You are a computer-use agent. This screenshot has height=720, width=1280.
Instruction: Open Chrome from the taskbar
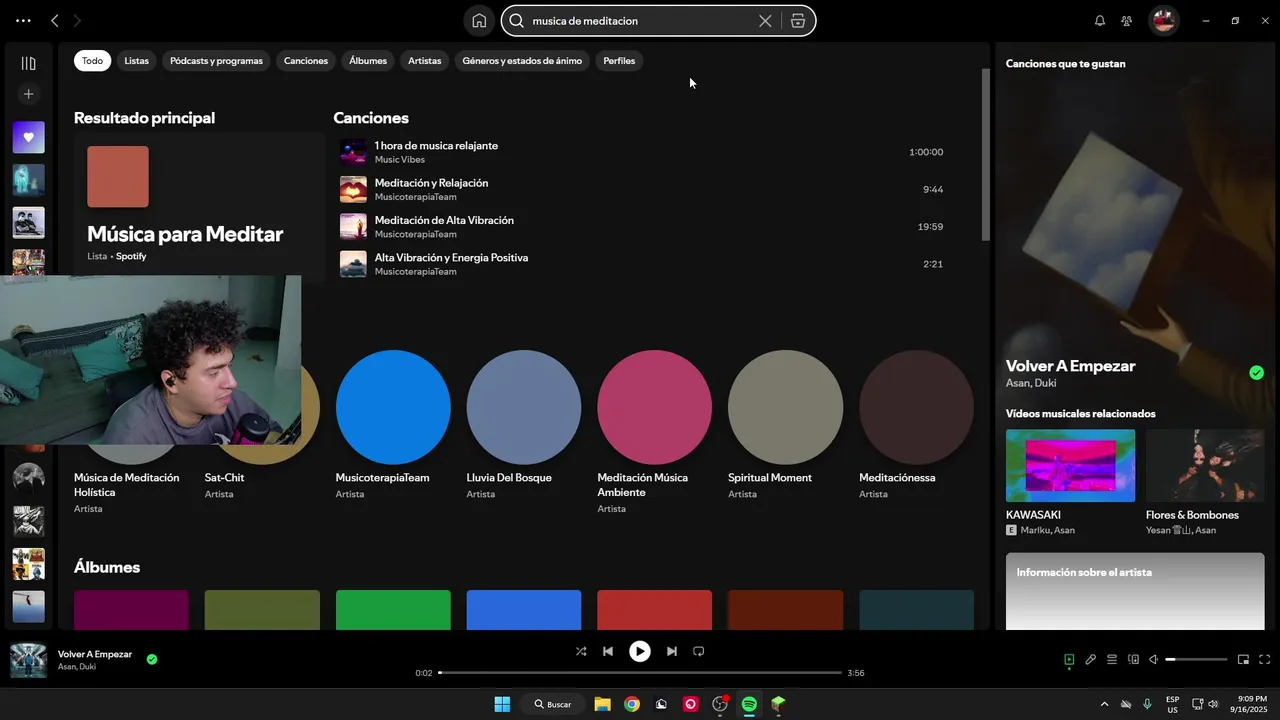point(632,704)
